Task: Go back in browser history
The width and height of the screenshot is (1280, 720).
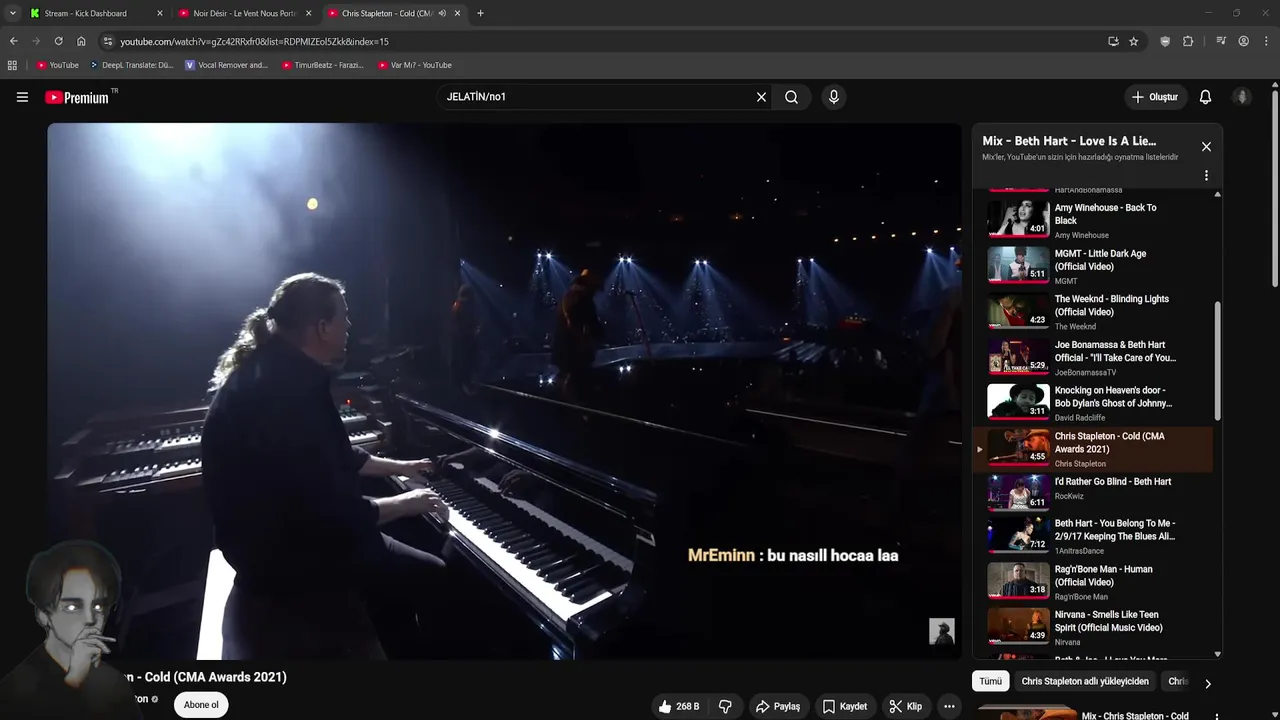Action: click(x=13, y=41)
